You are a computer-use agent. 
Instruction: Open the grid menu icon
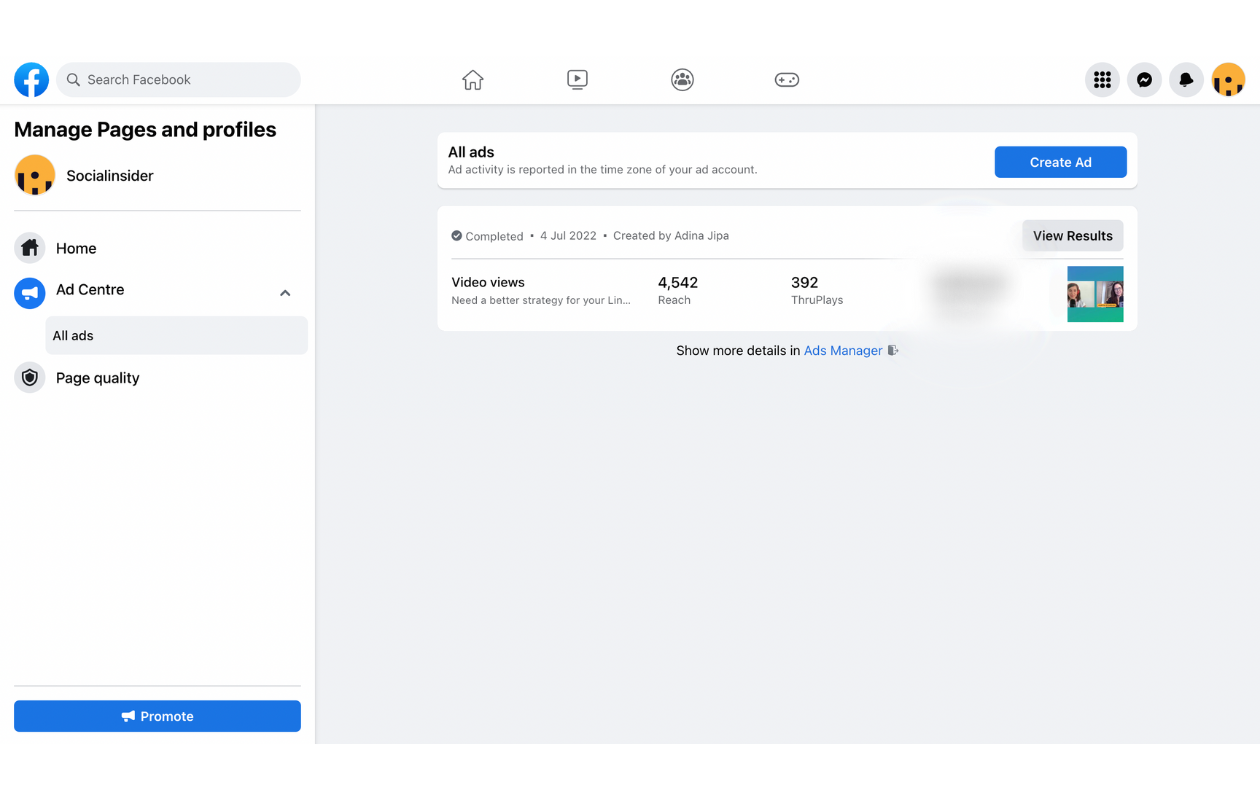(1102, 80)
